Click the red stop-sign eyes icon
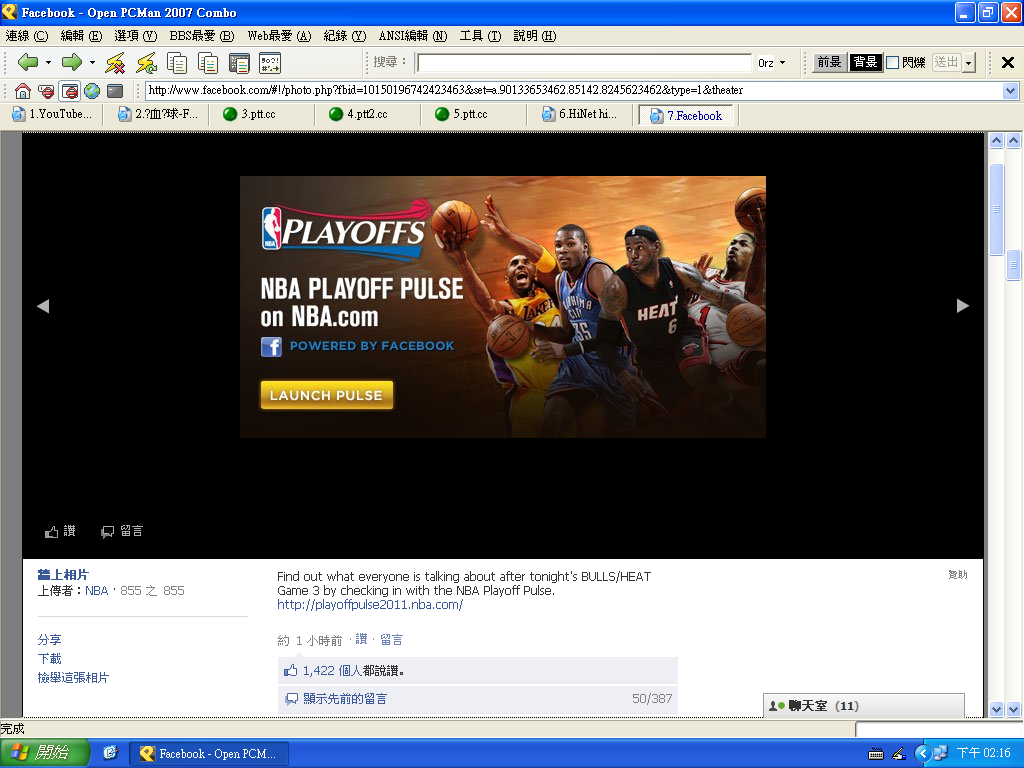 (46, 91)
